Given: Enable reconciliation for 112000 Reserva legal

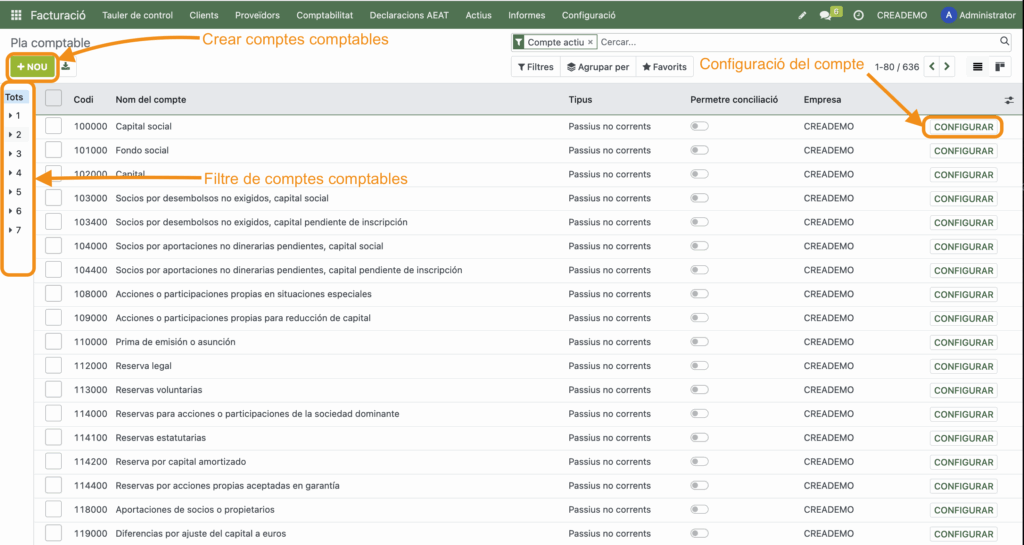Looking at the screenshot, I should coord(699,366).
